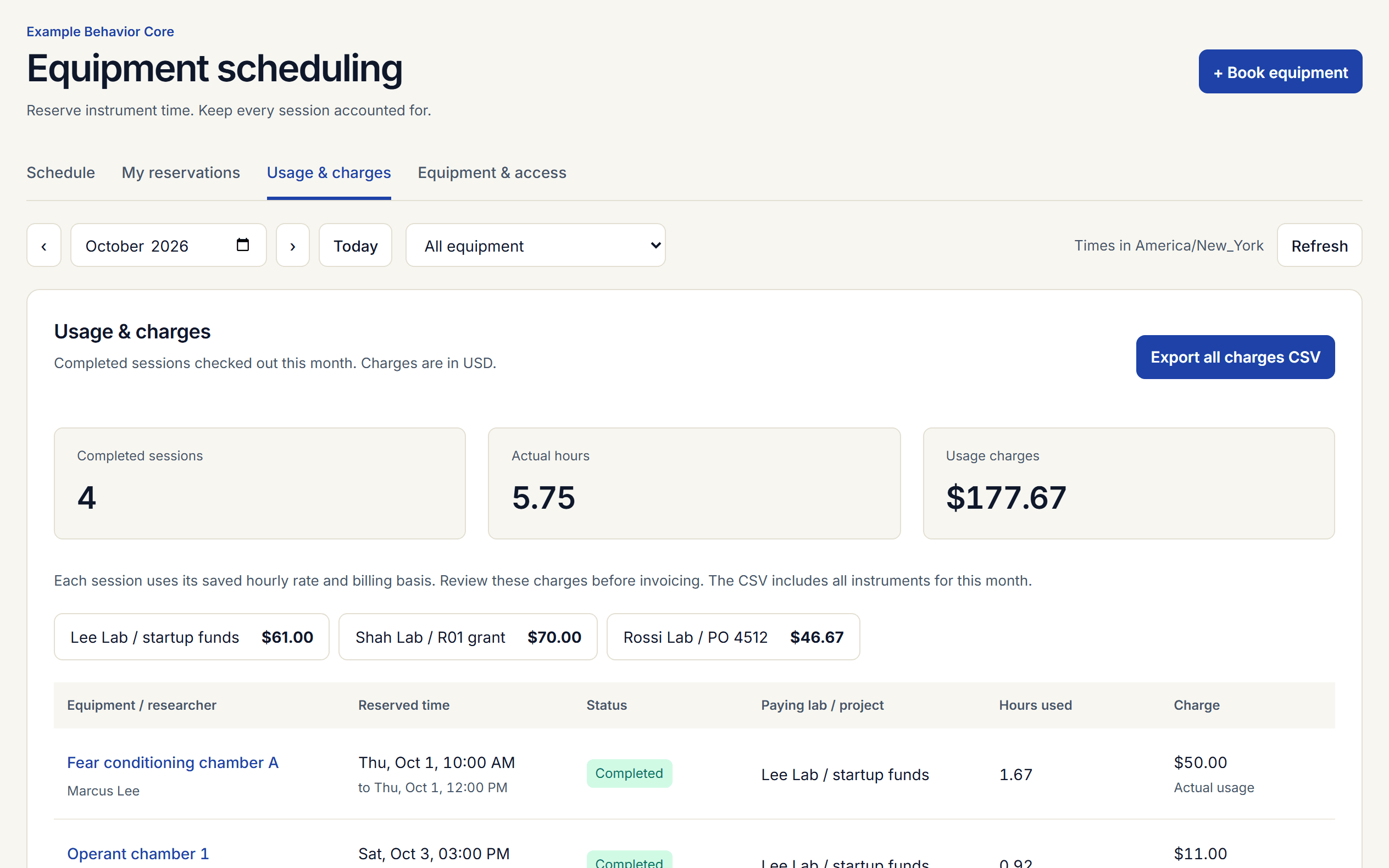Screen dimensions: 1389x868
Task: Open Fear conditioning chamber A link
Action: click(x=173, y=763)
